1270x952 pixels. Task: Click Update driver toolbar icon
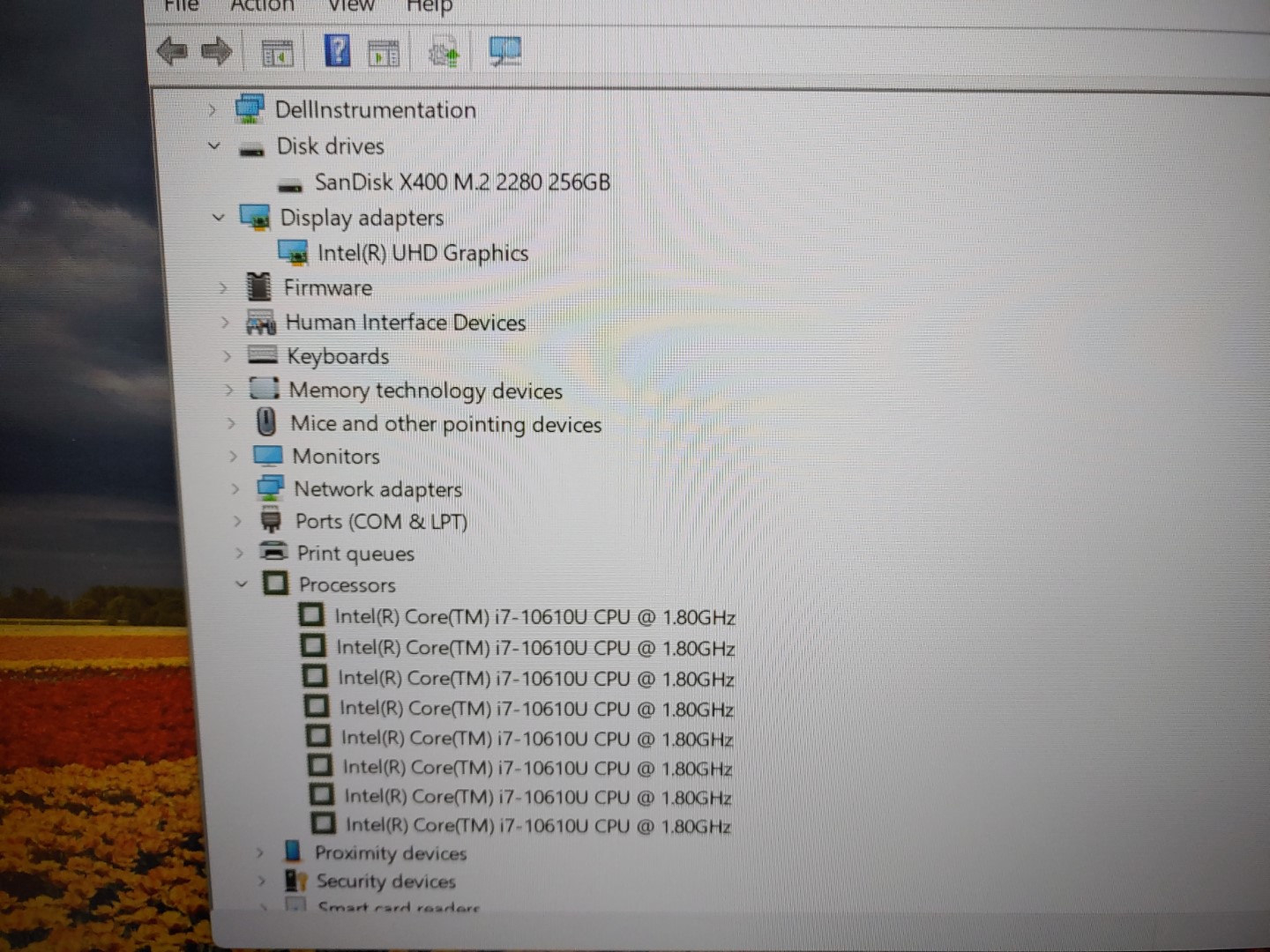tap(444, 53)
